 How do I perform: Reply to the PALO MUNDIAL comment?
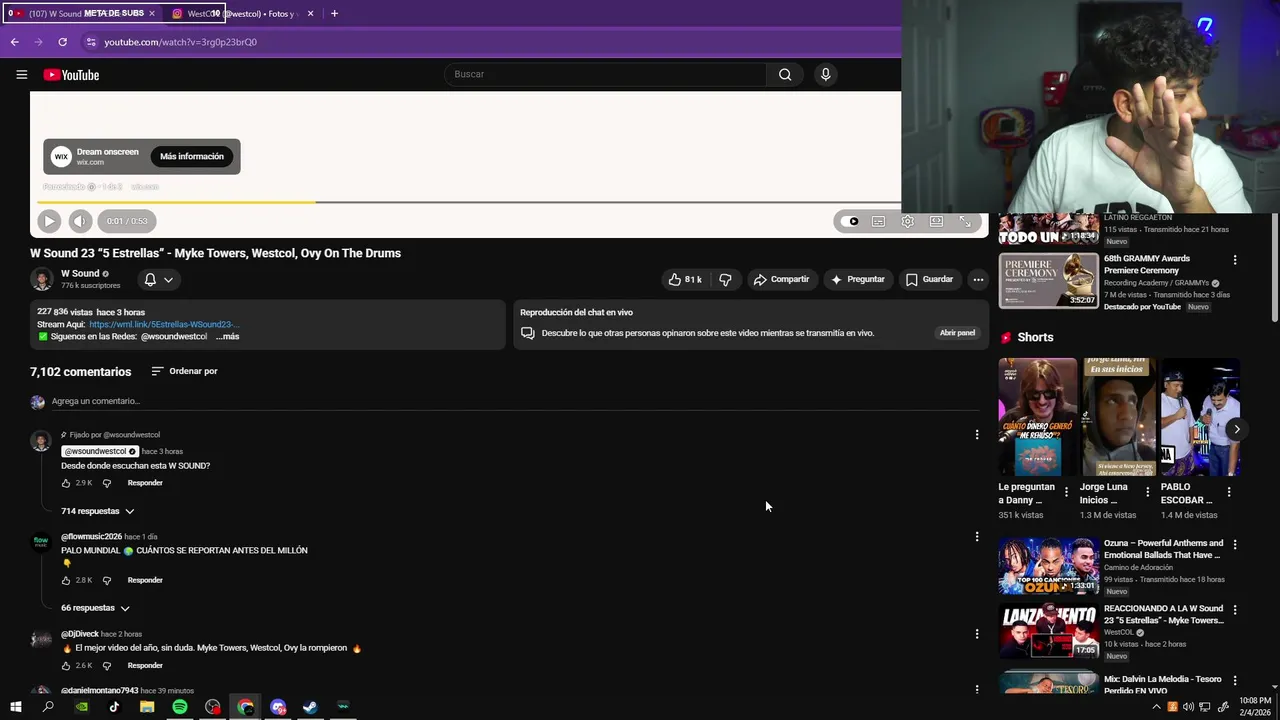coord(145,580)
